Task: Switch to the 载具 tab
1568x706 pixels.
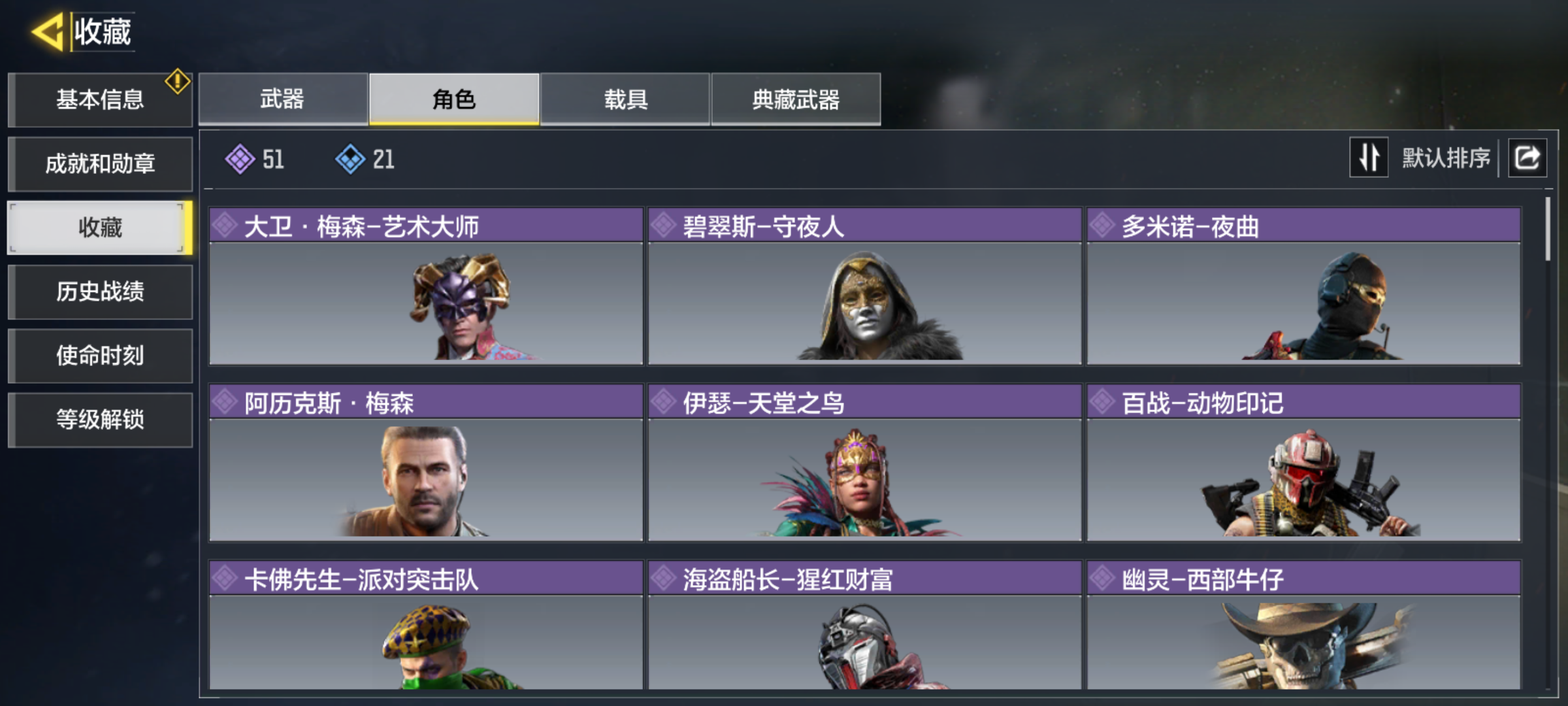Action: point(625,99)
